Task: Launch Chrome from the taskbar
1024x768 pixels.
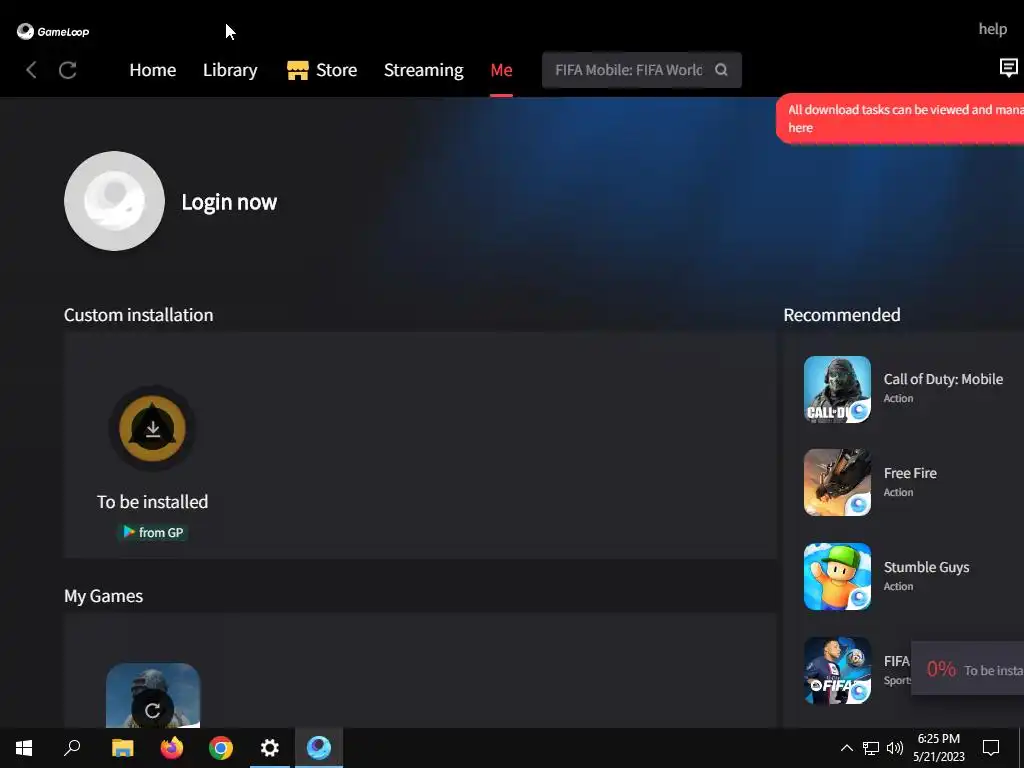Action: pyautogui.click(x=221, y=748)
